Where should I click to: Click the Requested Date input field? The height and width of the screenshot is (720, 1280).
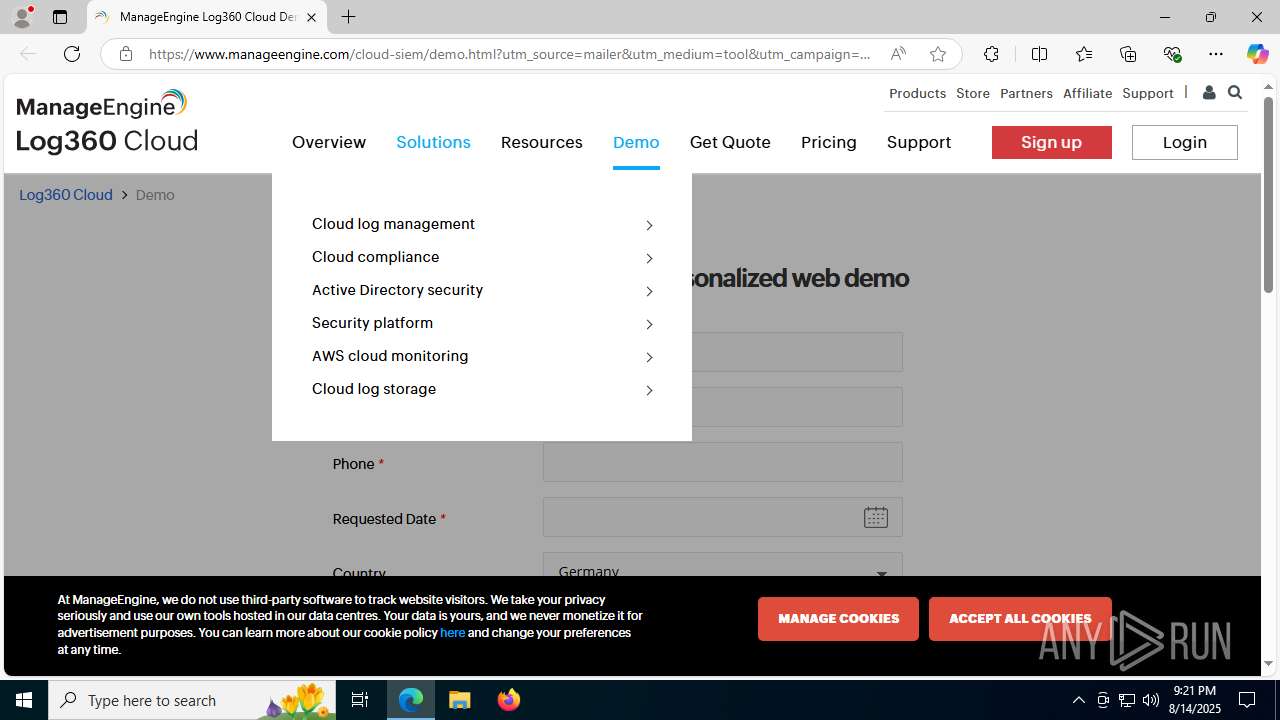723,517
